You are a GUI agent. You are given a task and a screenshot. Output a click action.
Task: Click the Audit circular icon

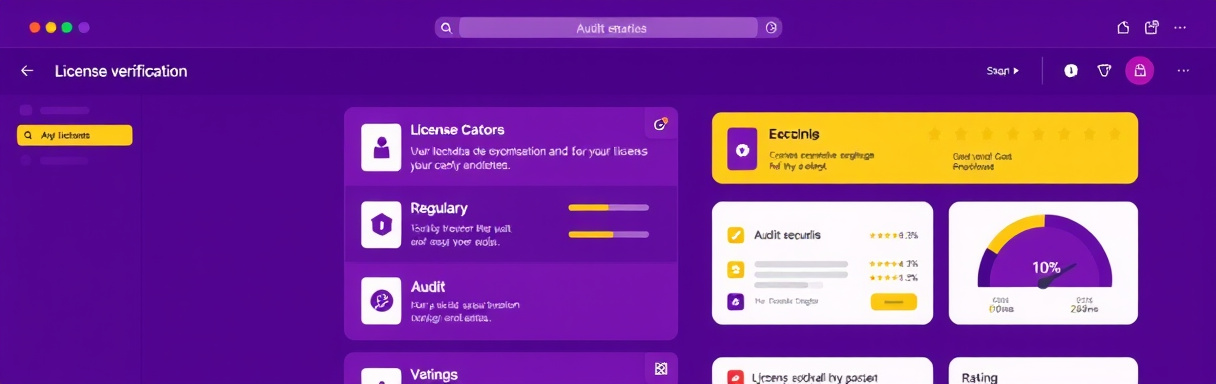point(381,300)
